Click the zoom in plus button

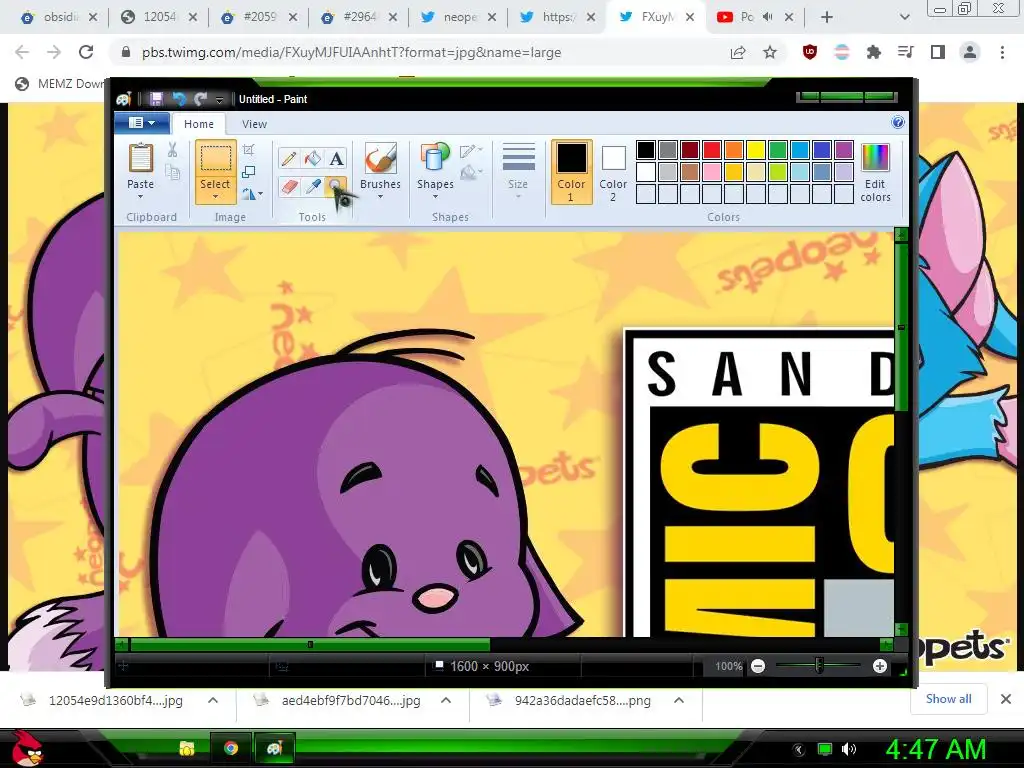coord(880,666)
